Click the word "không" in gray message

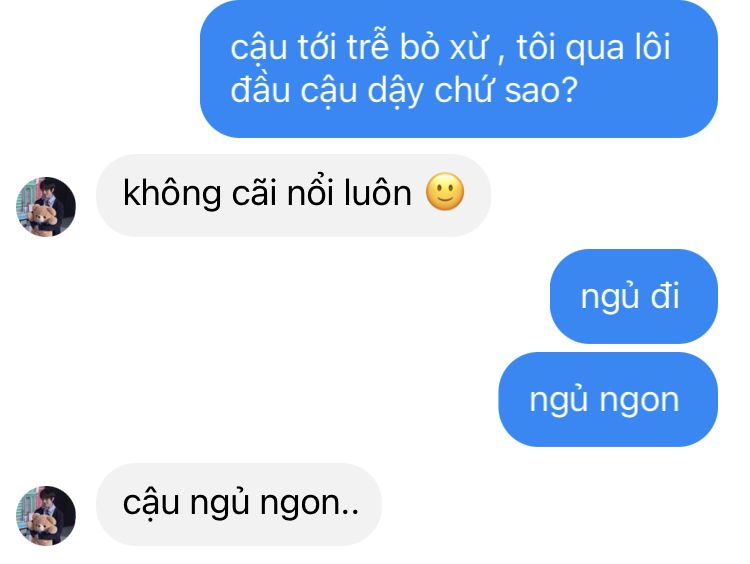172,193
